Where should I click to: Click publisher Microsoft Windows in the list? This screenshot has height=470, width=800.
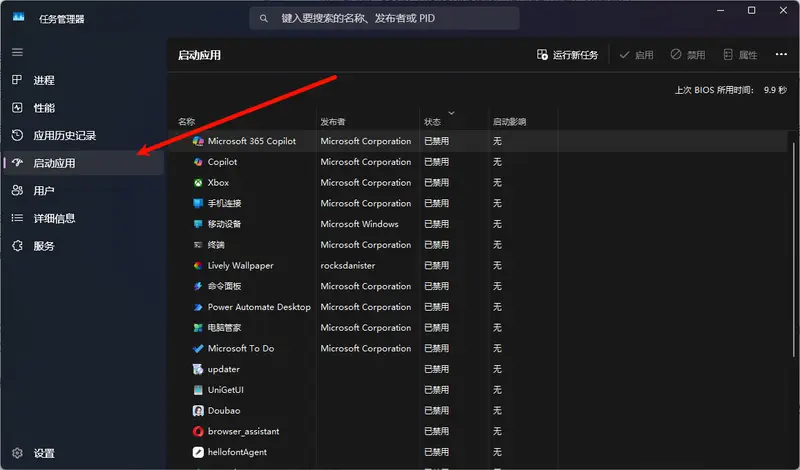pyautogui.click(x=359, y=224)
